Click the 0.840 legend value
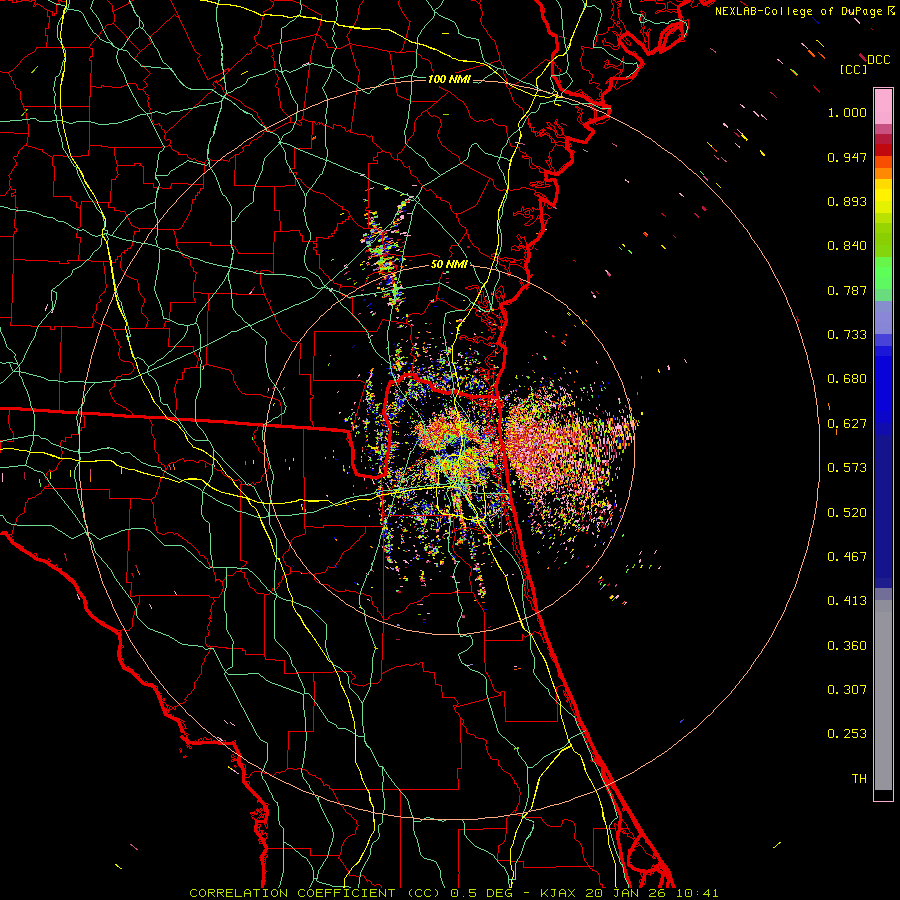The image size is (900, 900). click(x=847, y=246)
